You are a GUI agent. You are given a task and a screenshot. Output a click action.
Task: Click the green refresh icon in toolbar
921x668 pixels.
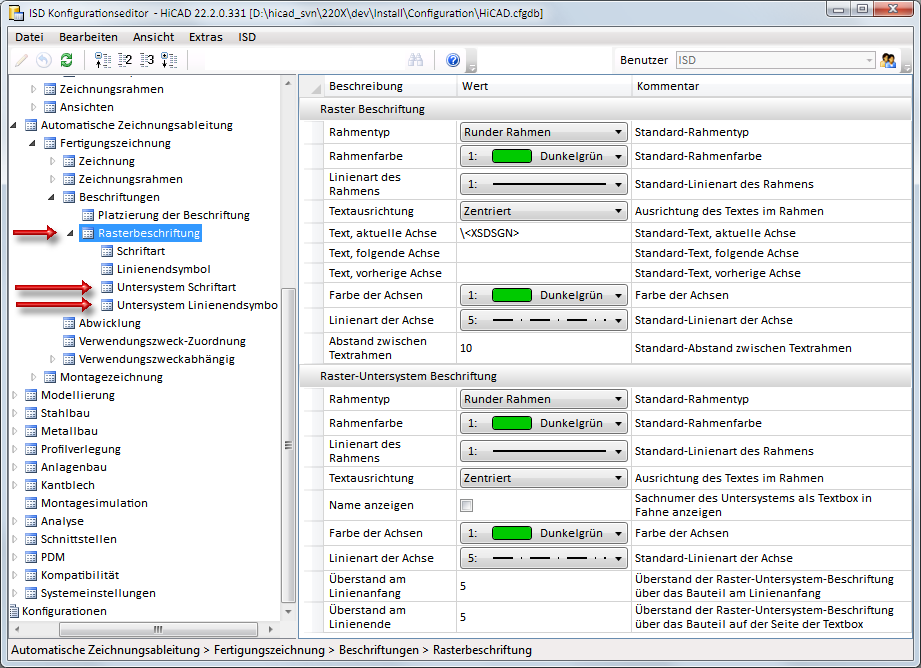[66, 60]
